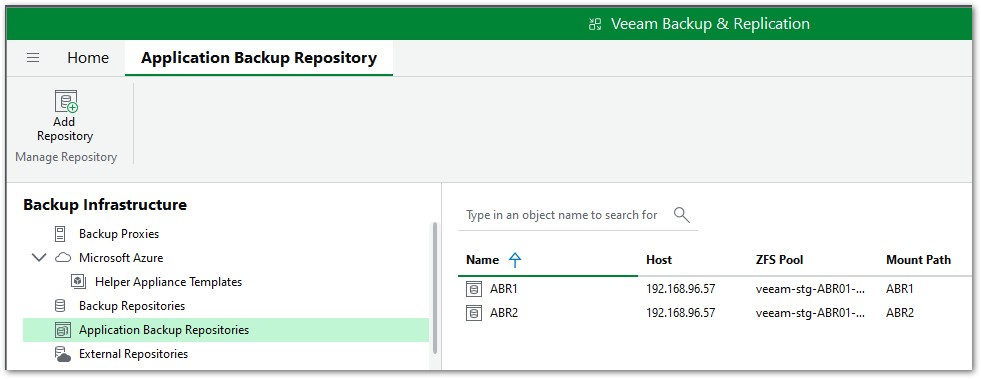This screenshot has height=379, width=981.
Task: Sort by the Host column
Action: (659, 260)
